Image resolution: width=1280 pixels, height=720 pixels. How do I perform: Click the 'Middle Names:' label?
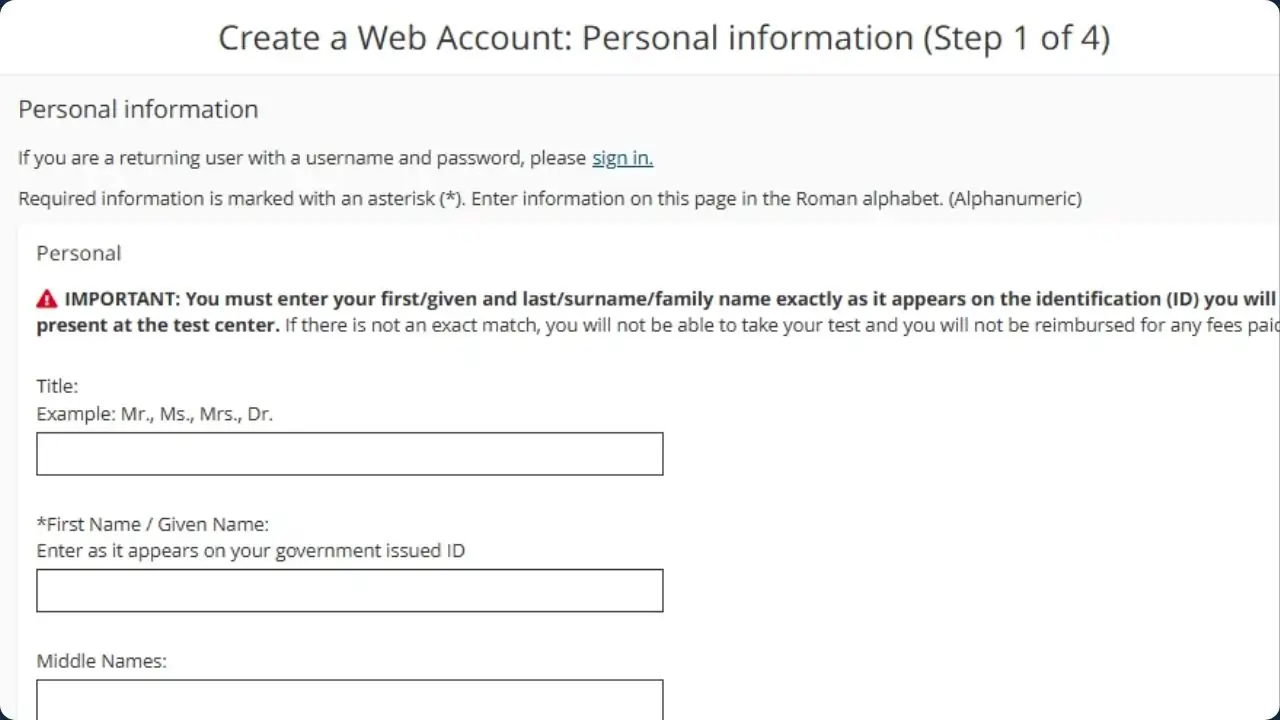pos(101,661)
